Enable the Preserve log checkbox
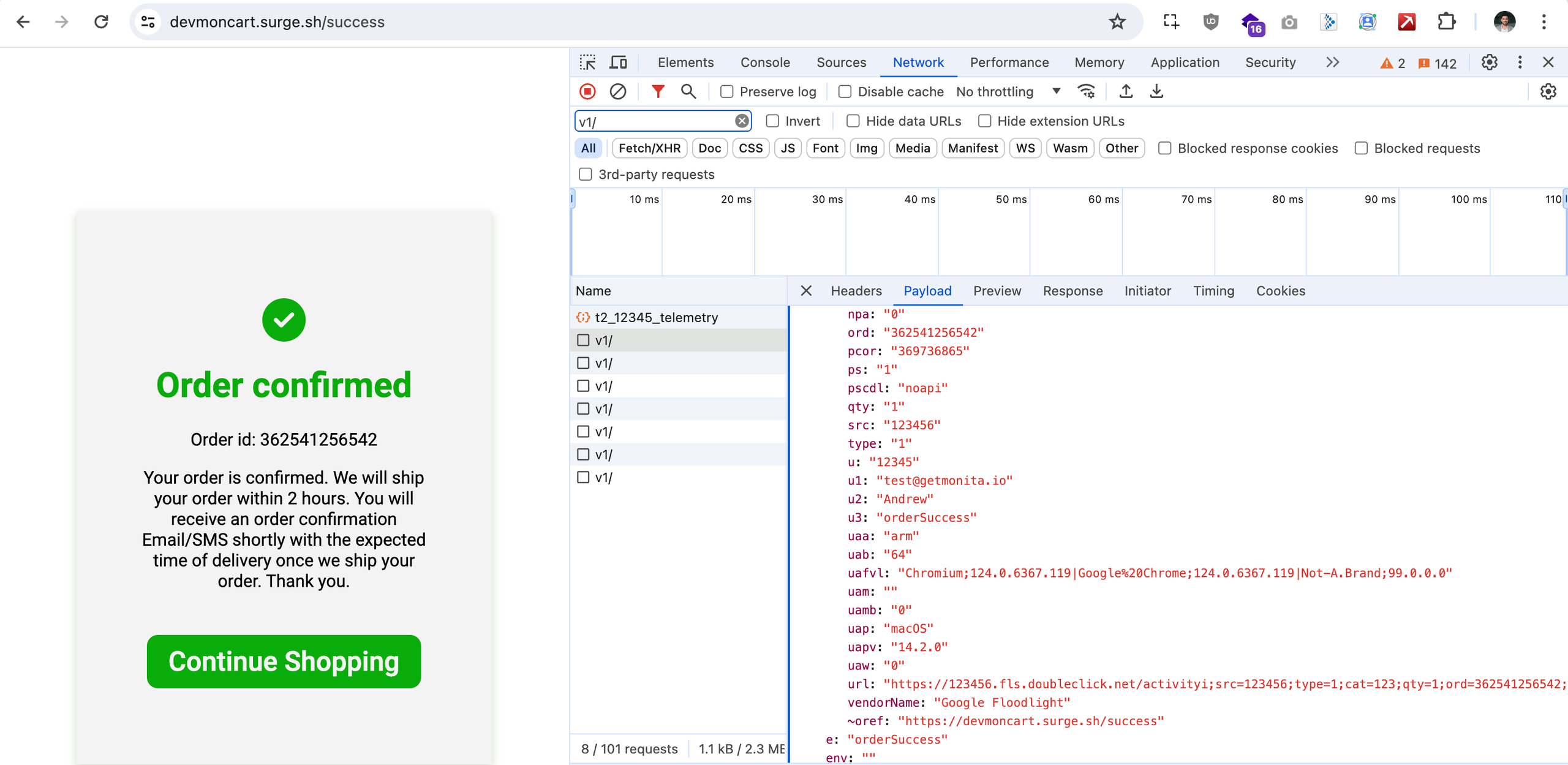Image resolution: width=1568 pixels, height=765 pixels. (x=727, y=91)
